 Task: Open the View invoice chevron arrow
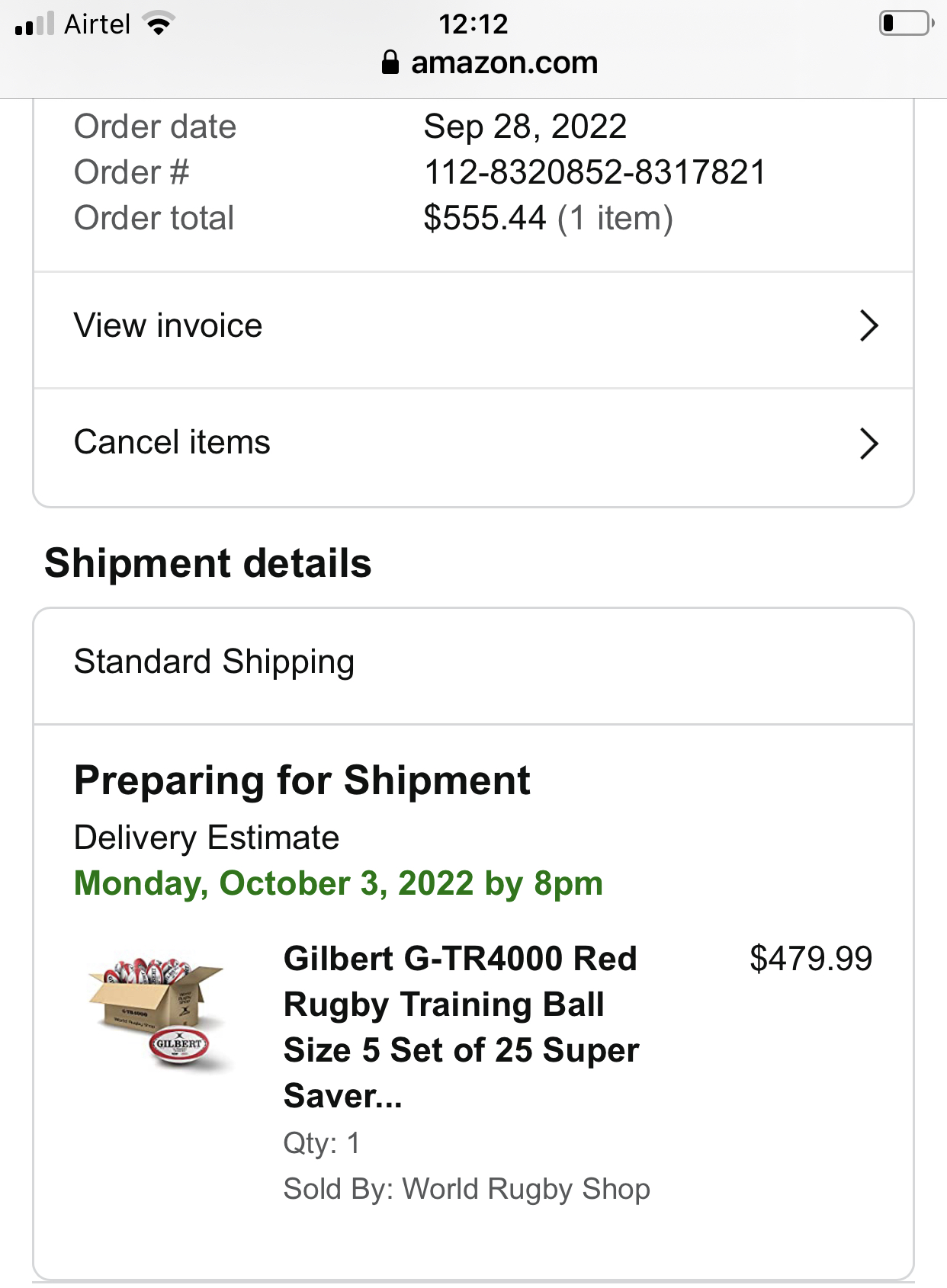coord(868,326)
